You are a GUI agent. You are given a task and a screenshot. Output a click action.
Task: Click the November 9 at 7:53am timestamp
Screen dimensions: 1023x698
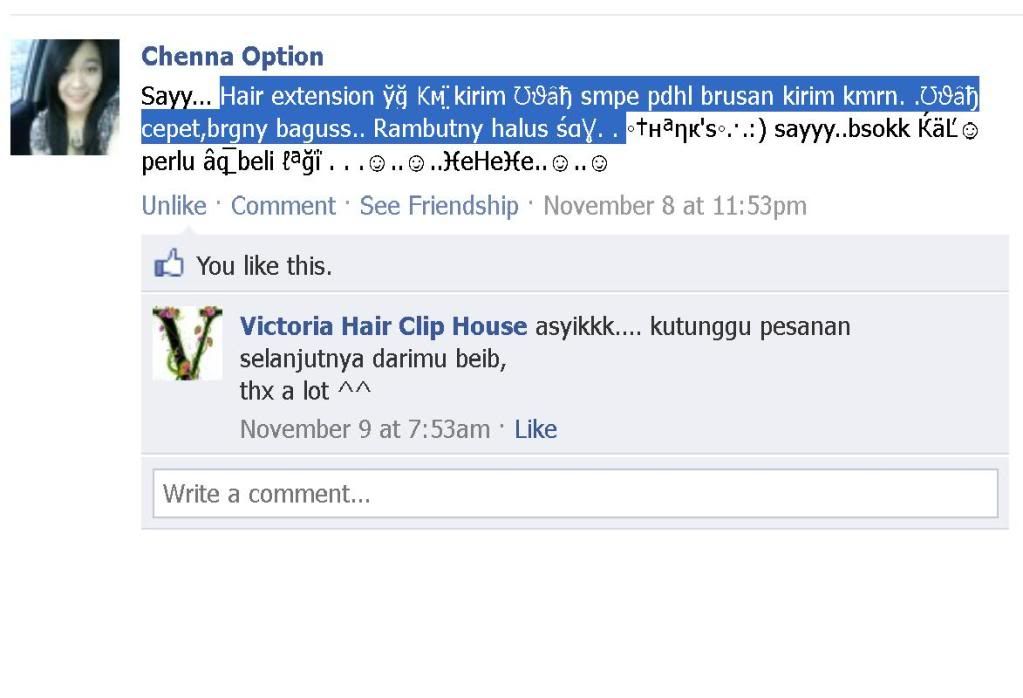(365, 429)
